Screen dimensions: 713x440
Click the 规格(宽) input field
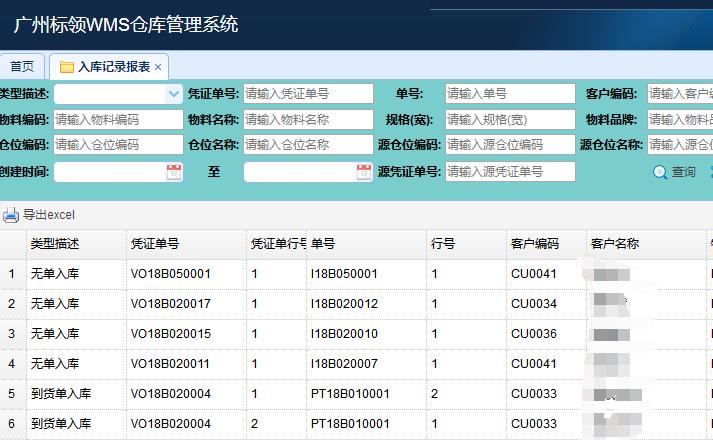pyautogui.click(x=510, y=120)
